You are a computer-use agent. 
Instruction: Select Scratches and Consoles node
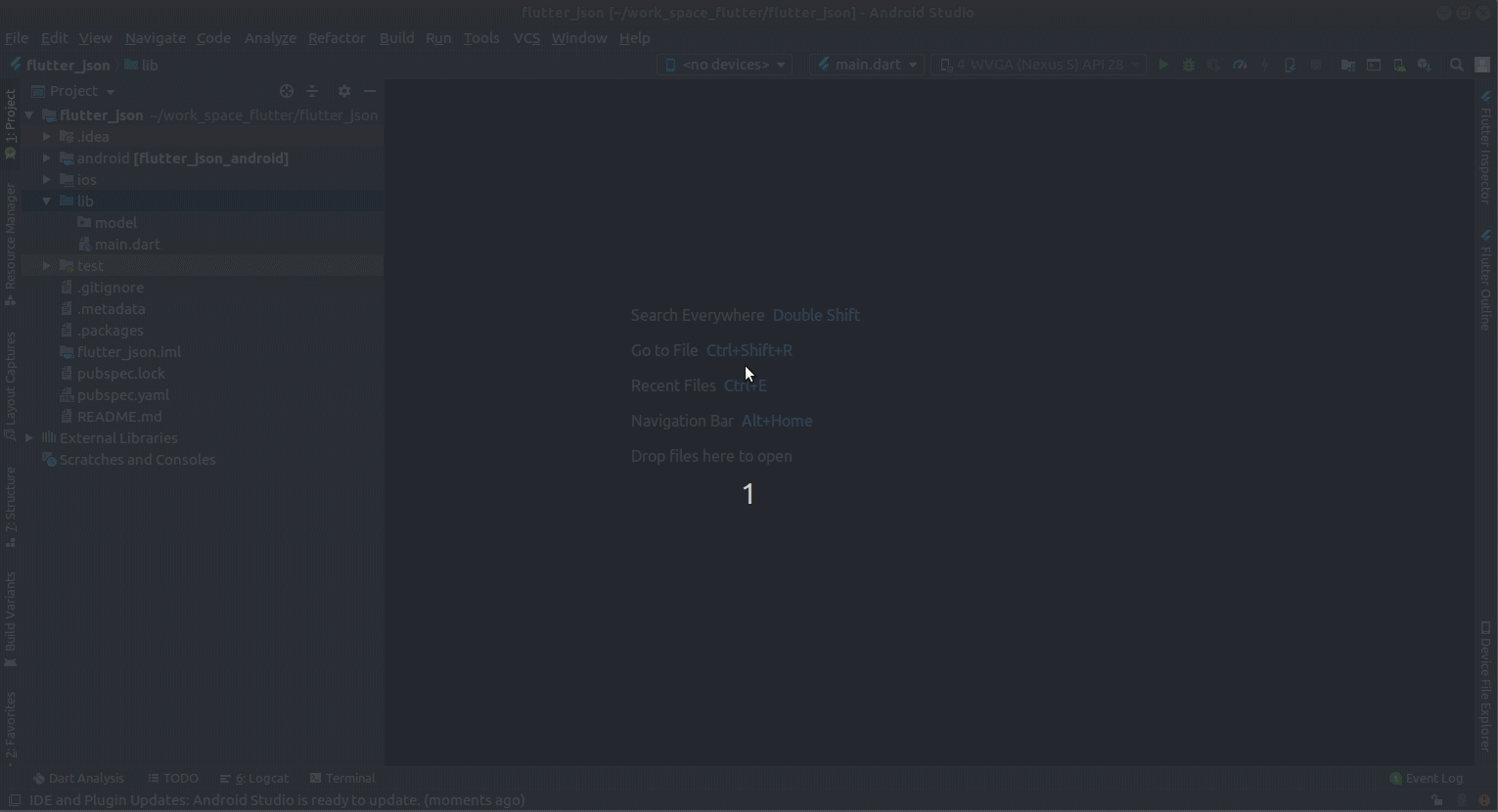click(x=137, y=460)
